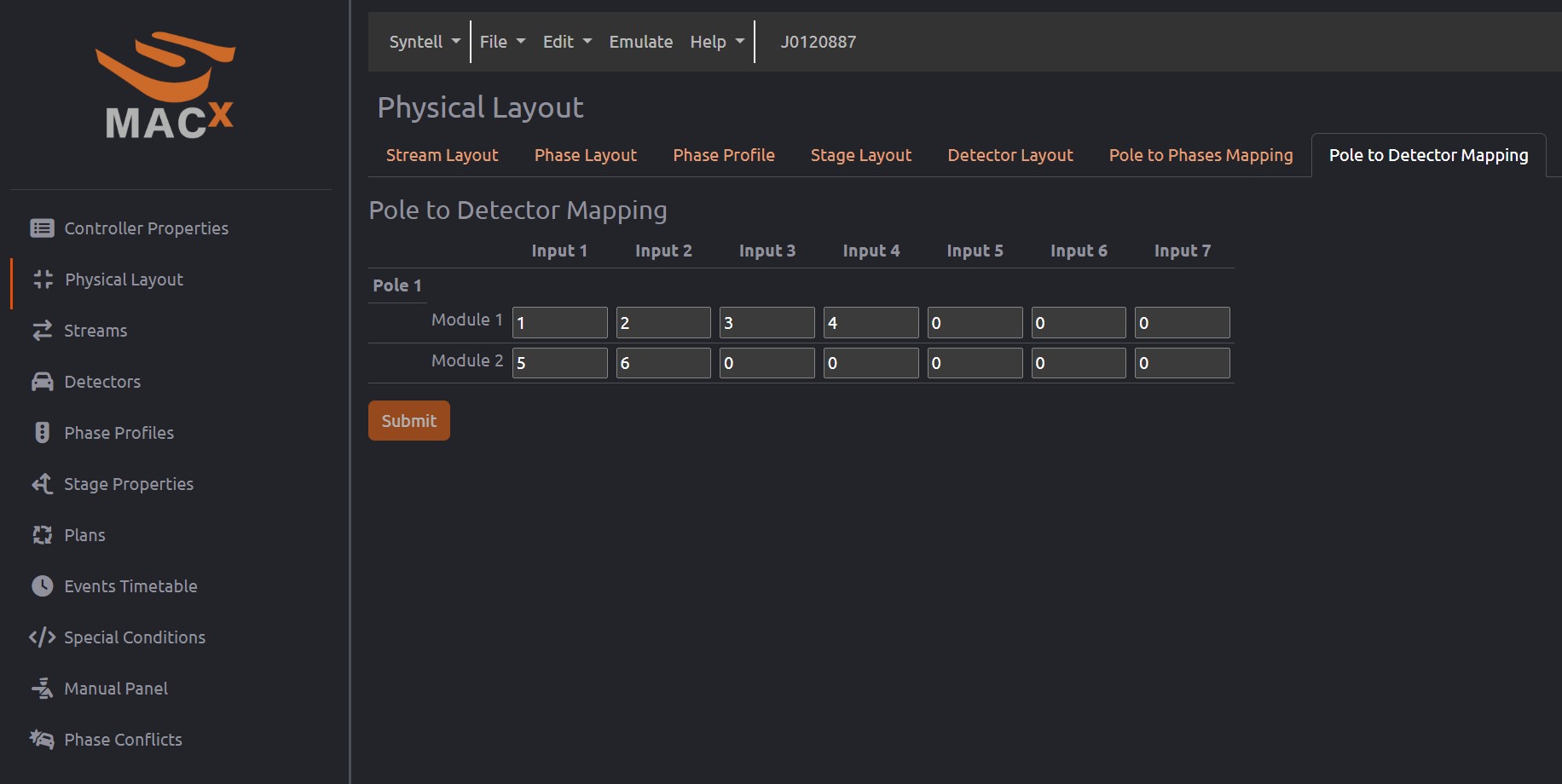Click the Streams arrows icon in sidebar
The image size is (1562, 784).
click(x=42, y=331)
